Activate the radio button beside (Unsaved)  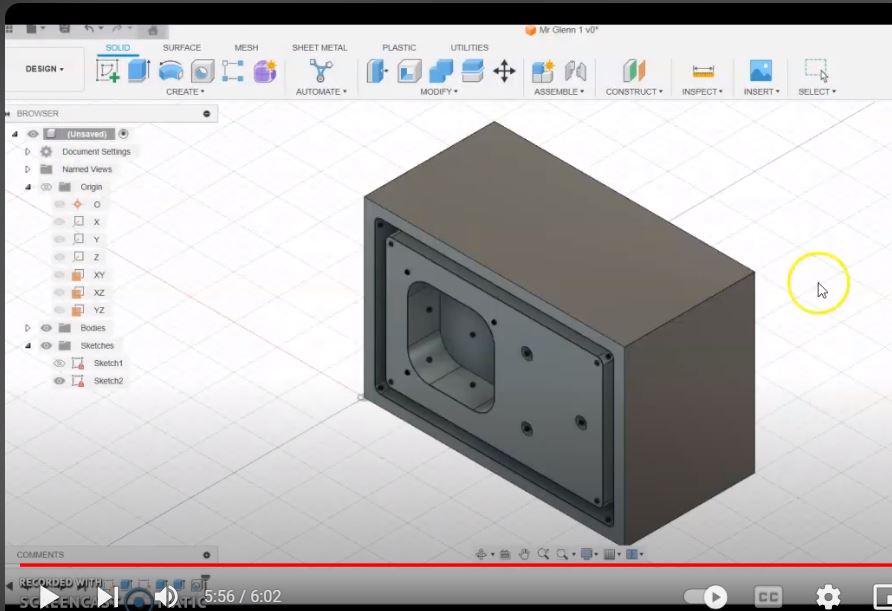[x=123, y=134]
